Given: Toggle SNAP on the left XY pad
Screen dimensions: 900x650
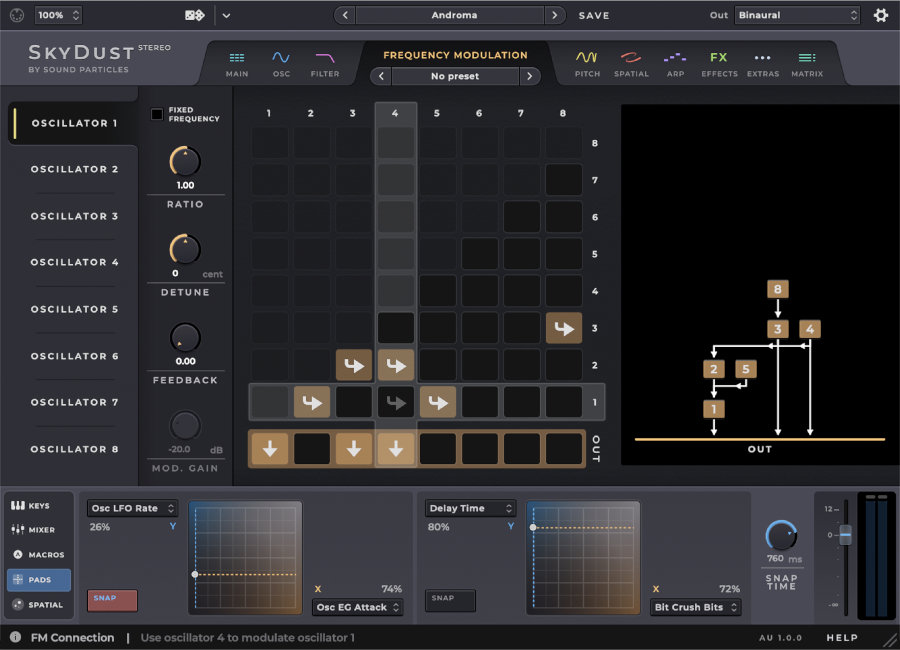Looking at the screenshot, I should 111,599.
